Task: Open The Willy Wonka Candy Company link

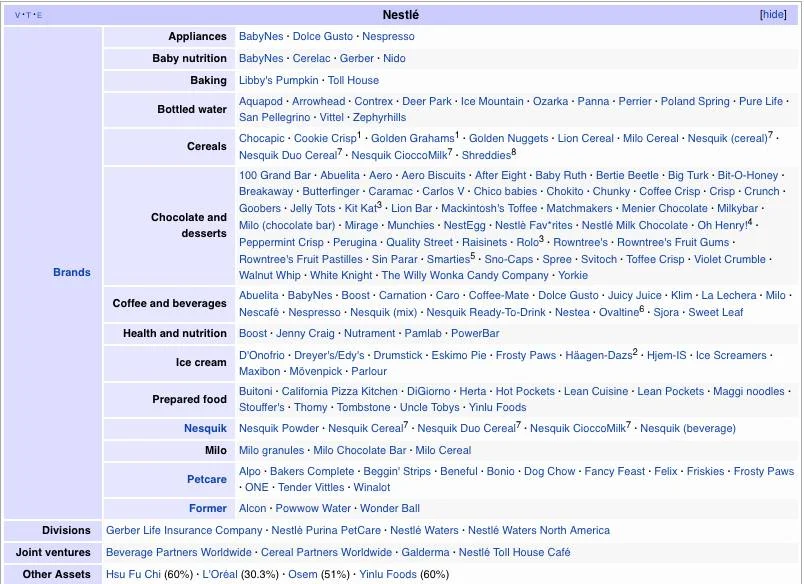Action: point(465,275)
